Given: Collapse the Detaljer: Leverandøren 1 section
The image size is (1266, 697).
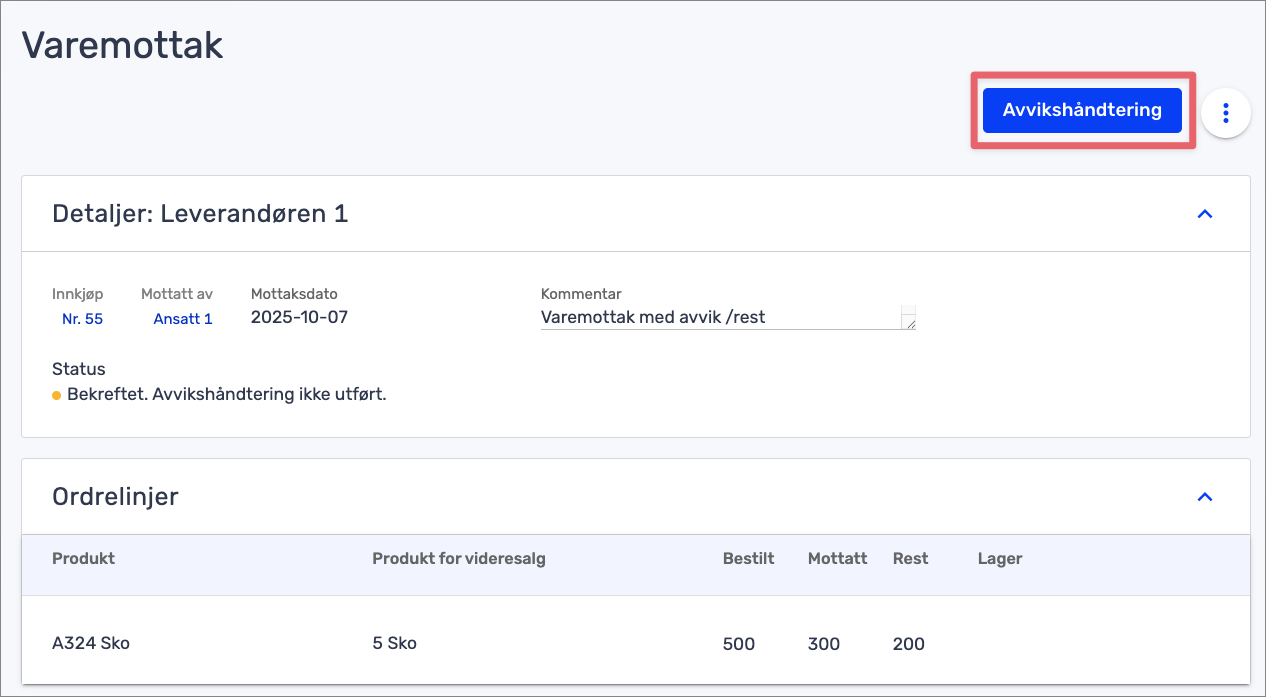Looking at the screenshot, I should coord(1205,214).
